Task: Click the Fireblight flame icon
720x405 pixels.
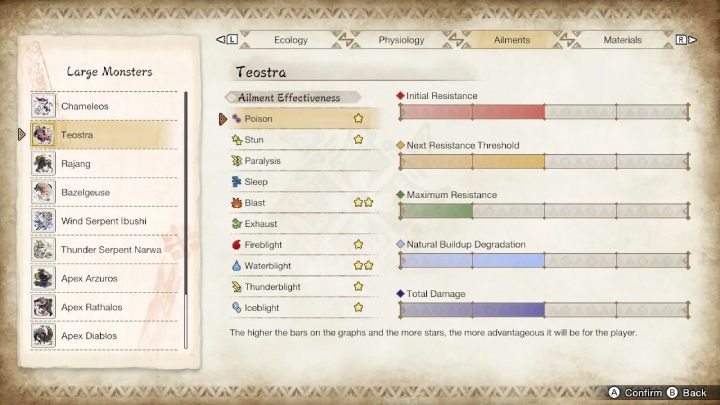Action: coord(236,244)
